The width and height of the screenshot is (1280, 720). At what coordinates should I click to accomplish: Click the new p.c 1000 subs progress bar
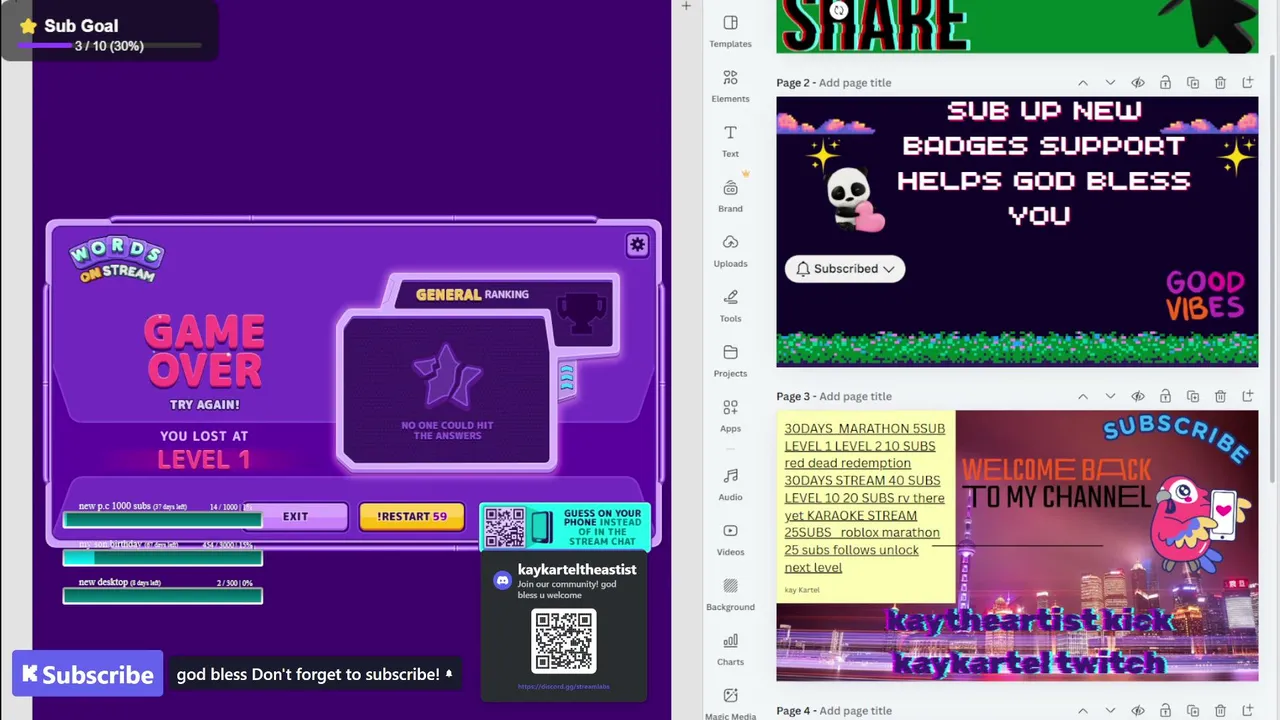point(162,520)
